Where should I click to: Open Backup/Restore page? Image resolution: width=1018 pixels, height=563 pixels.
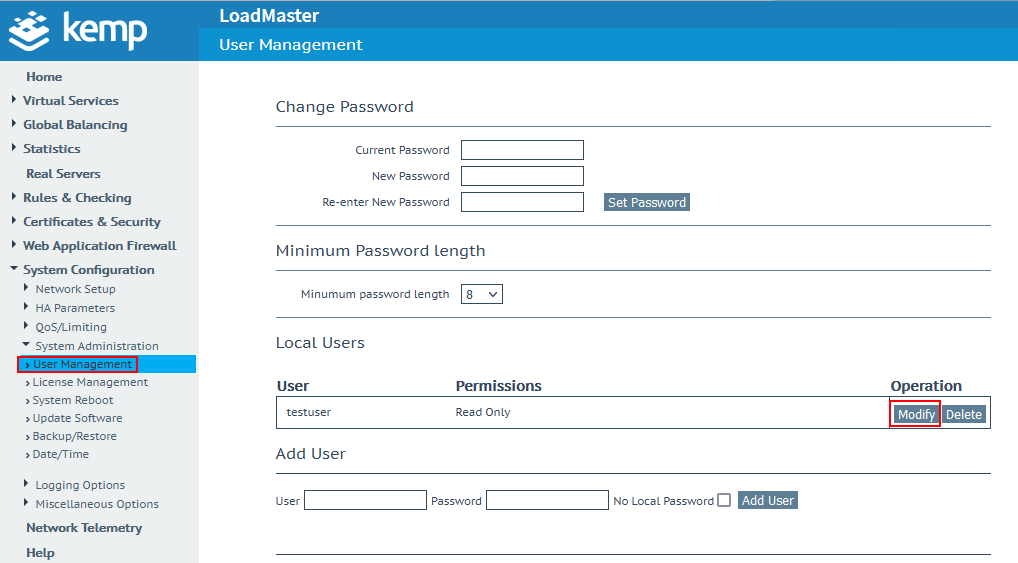pos(75,436)
